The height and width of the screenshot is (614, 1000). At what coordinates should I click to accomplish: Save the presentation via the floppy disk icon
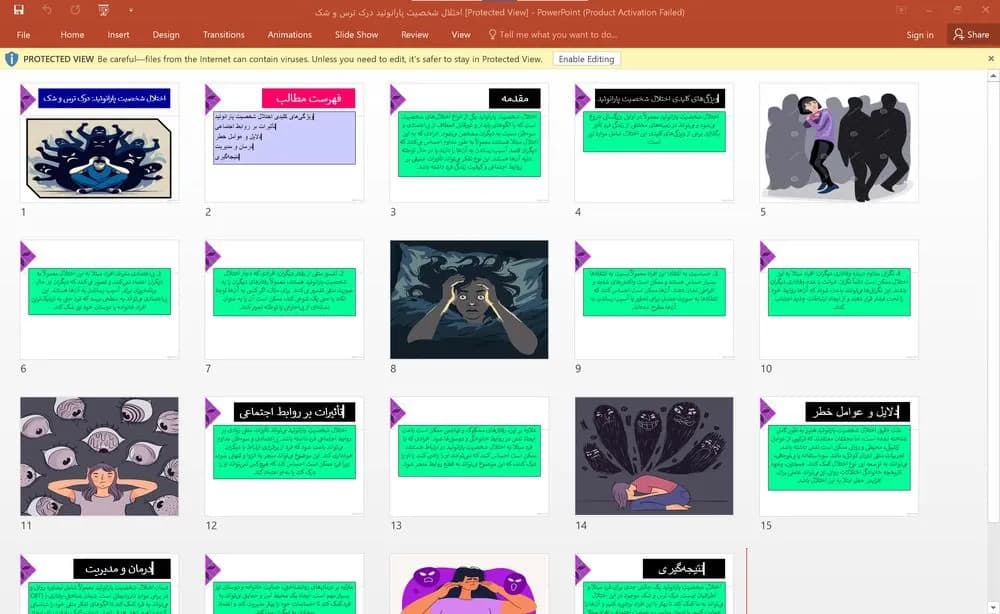point(18,10)
